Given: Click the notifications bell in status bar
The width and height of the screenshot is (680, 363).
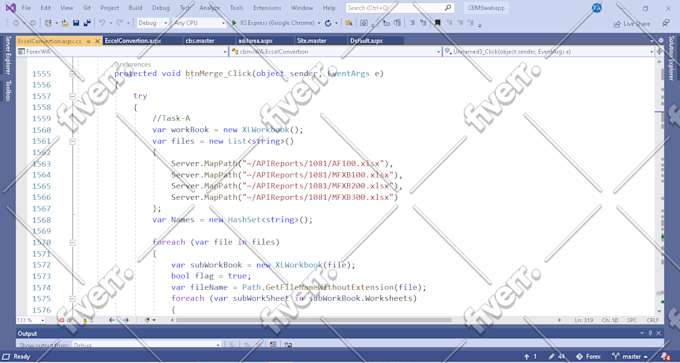Looking at the screenshot, I should [x=666, y=356].
